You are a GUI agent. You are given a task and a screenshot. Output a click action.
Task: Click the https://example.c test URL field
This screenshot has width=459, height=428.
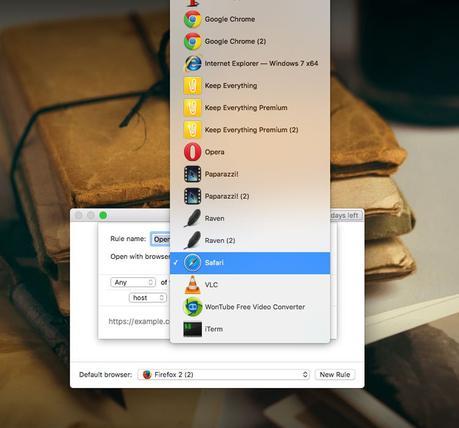(139, 321)
